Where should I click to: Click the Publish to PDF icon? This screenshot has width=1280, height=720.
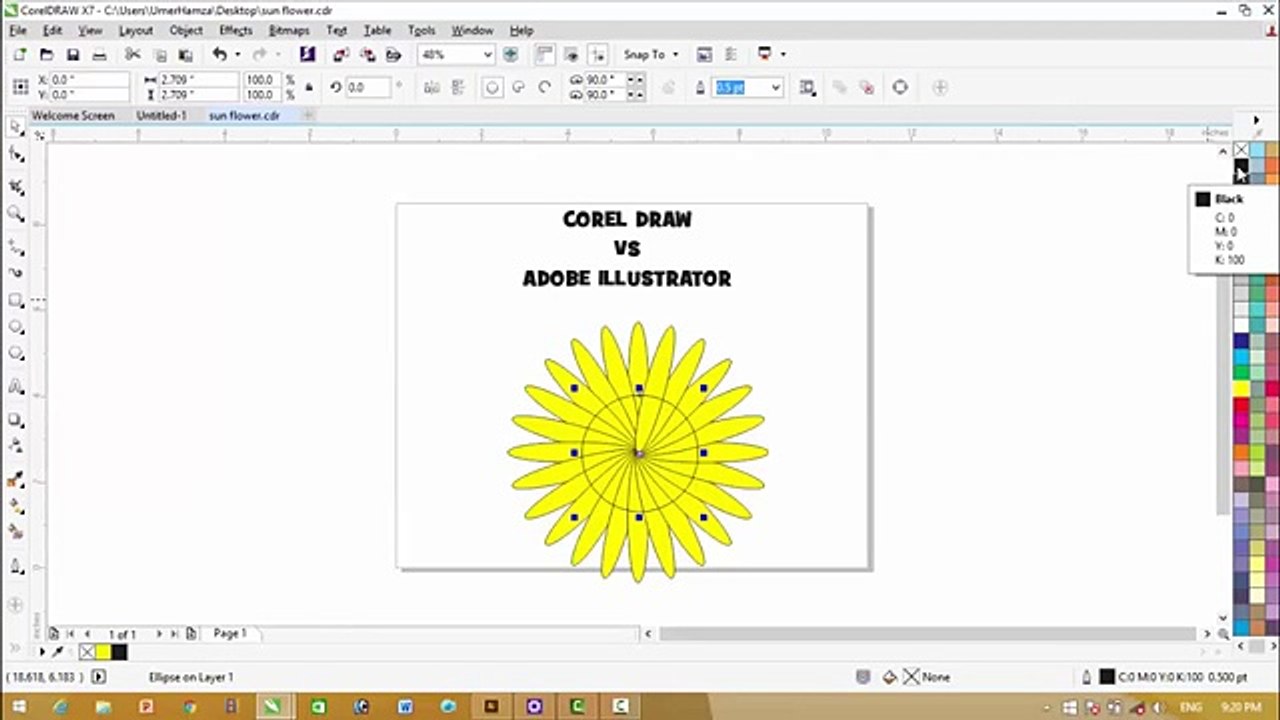393,55
